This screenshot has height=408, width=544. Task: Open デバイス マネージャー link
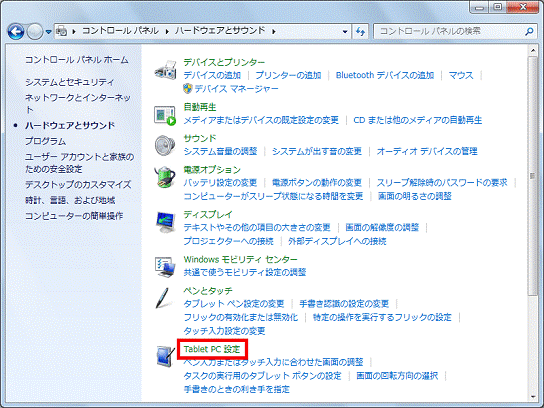(x=237, y=89)
